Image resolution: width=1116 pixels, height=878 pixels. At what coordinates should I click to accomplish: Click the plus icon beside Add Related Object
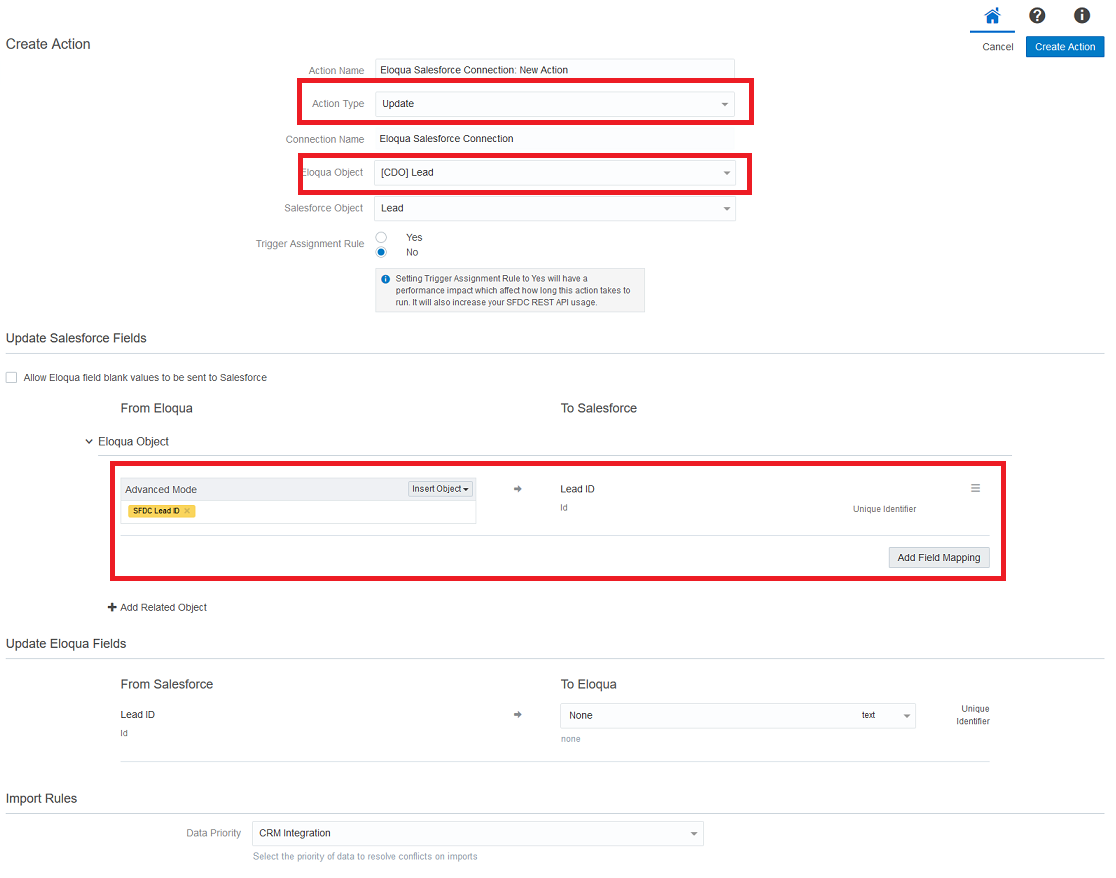pos(112,607)
